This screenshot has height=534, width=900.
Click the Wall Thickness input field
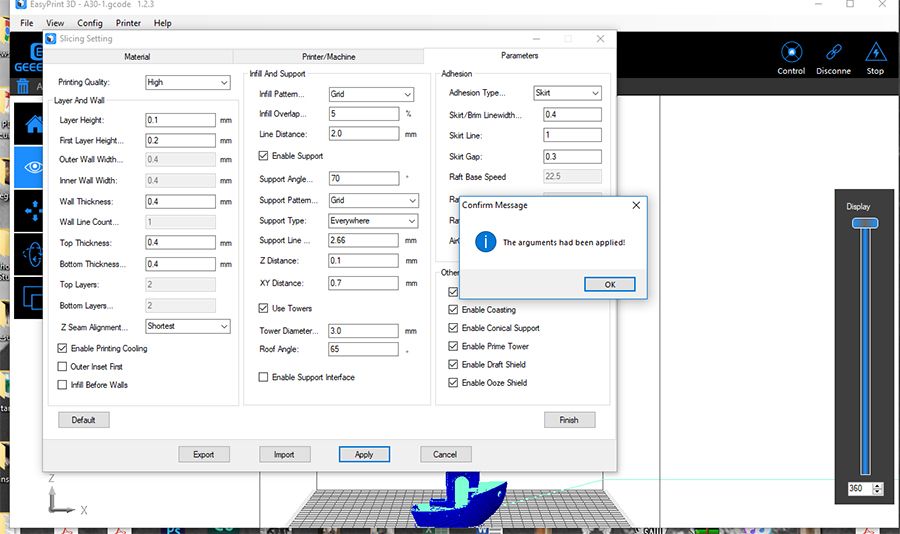[x=180, y=202]
